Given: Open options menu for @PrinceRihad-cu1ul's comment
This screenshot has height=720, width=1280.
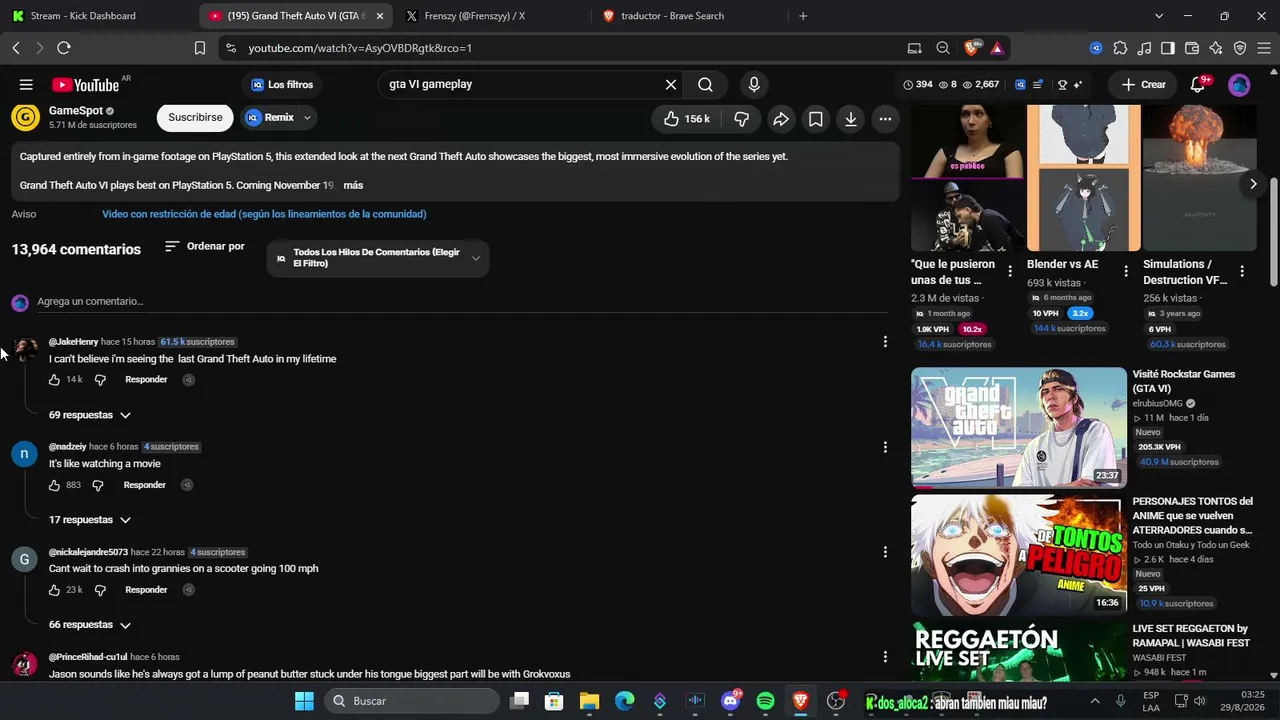Looking at the screenshot, I should pos(885,657).
